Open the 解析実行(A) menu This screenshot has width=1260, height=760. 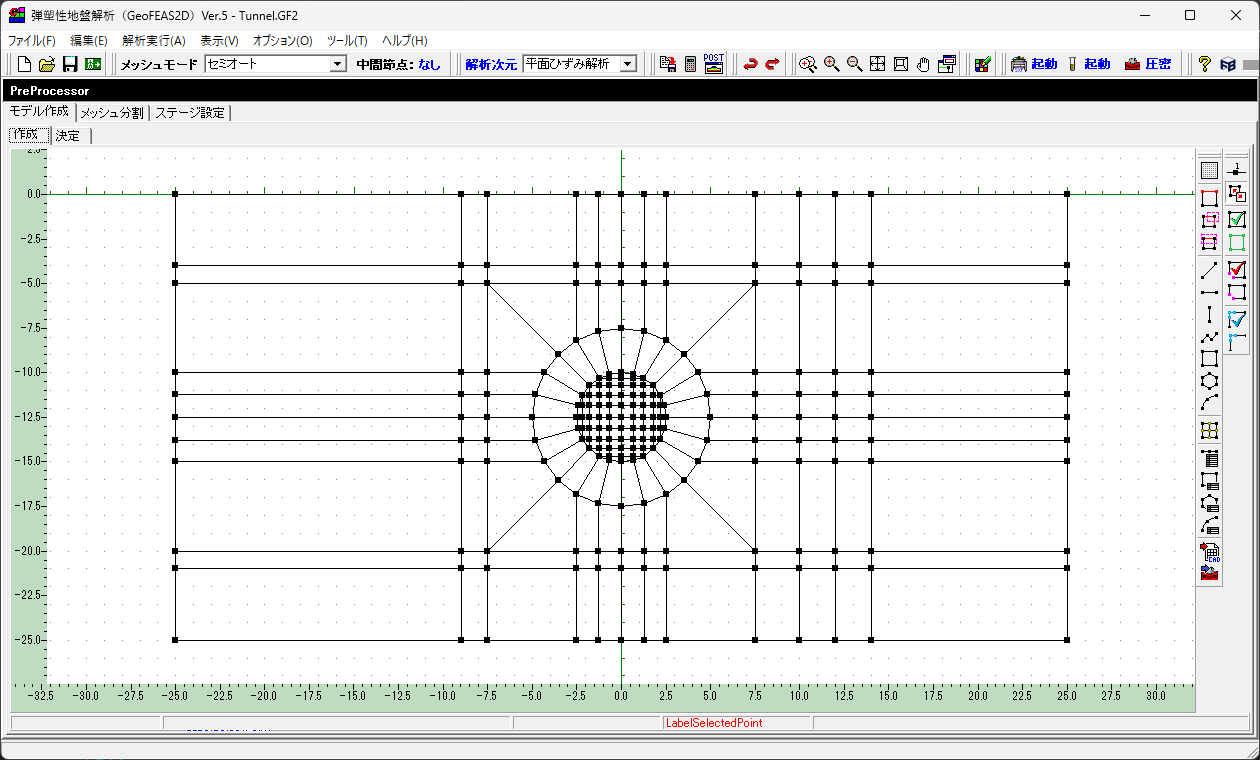coord(154,41)
